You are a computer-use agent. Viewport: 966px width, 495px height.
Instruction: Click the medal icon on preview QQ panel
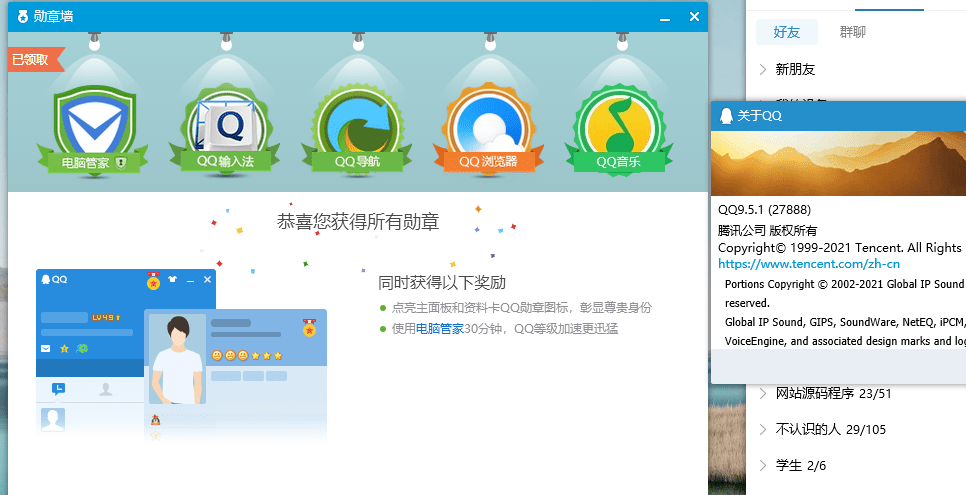[x=153, y=281]
